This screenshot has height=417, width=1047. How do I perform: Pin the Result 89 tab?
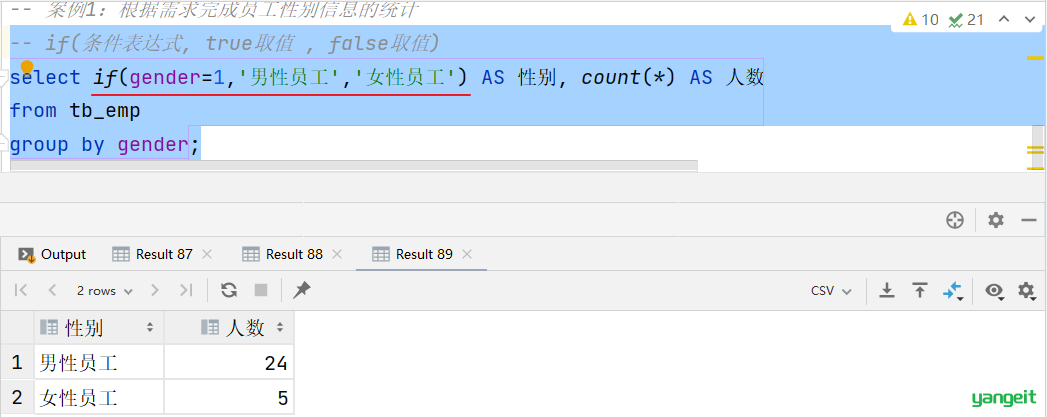point(302,290)
